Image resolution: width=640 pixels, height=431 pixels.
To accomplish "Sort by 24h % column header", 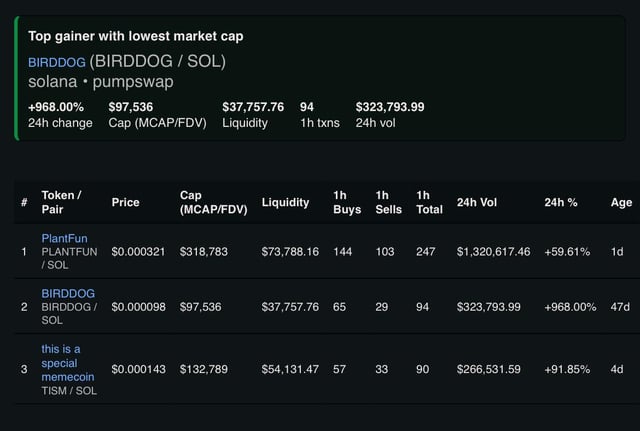I will [560, 202].
